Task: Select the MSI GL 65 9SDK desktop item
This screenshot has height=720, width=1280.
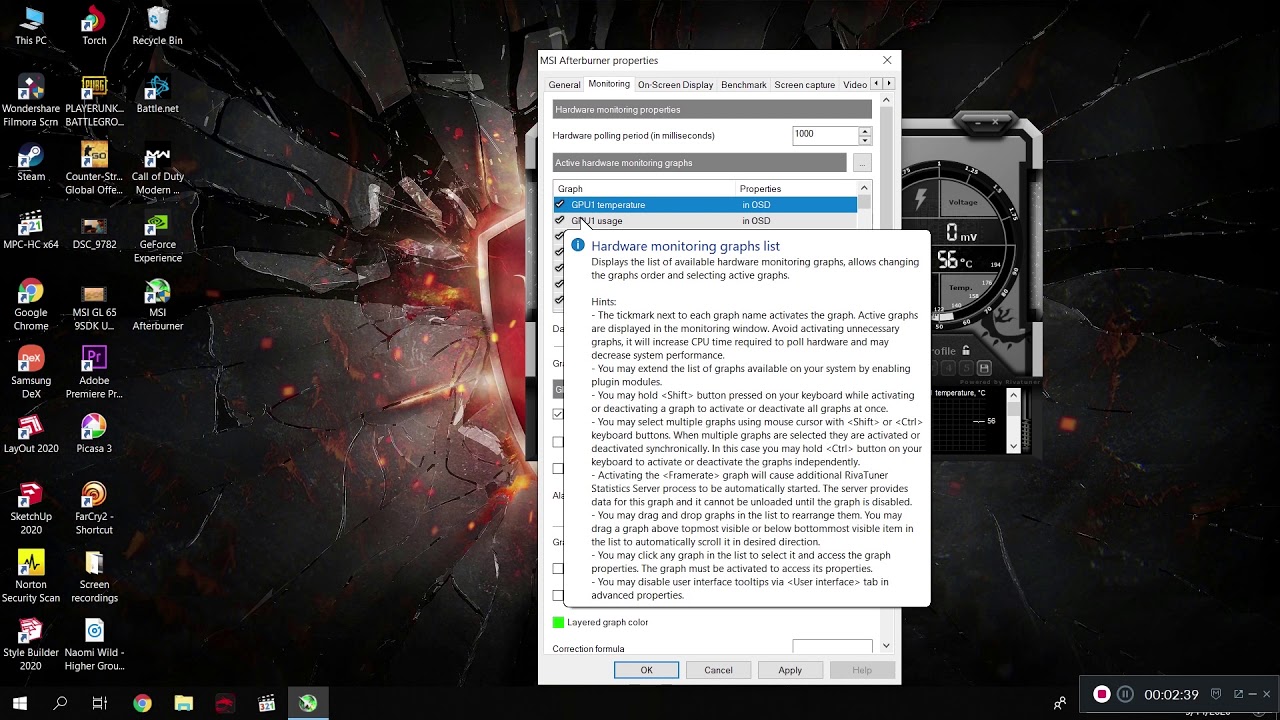Action: click(x=94, y=306)
